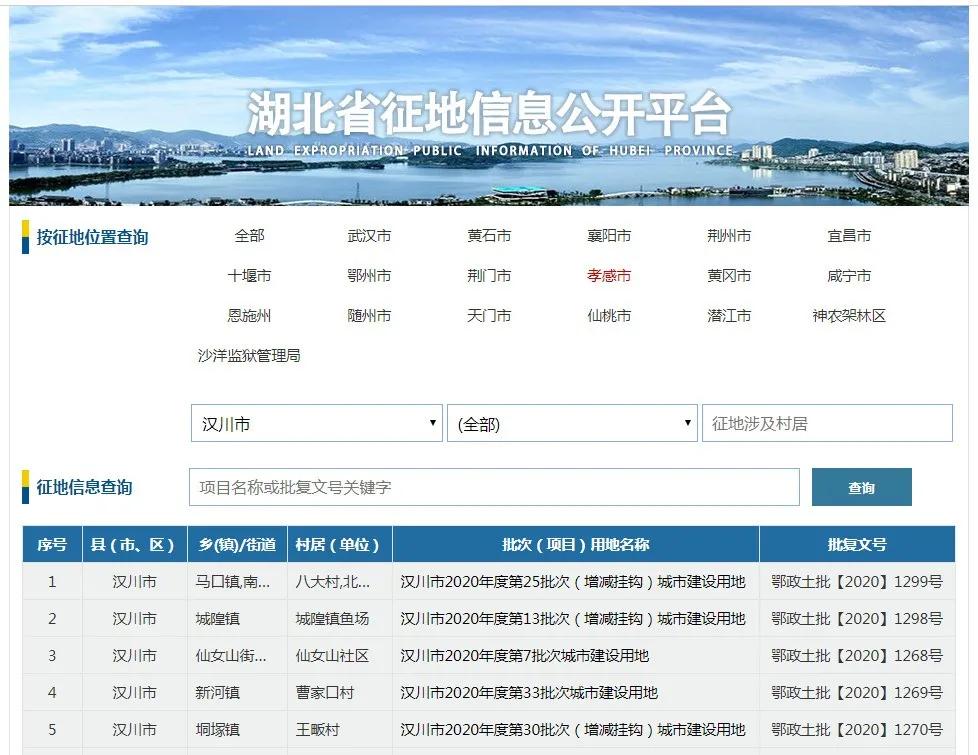Open project 汉川市2020年度第25批次(增减挂钩)城市建设用地
The image size is (978, 755).
573,582
